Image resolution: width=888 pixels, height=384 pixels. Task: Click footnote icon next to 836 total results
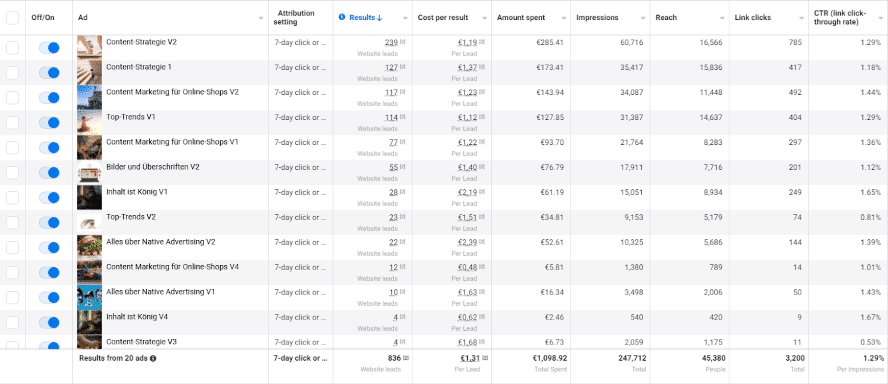point(406,359)
